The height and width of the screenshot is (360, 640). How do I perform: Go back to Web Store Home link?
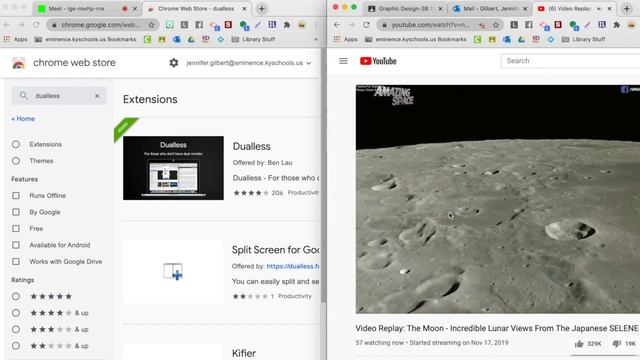click(23, 119)
